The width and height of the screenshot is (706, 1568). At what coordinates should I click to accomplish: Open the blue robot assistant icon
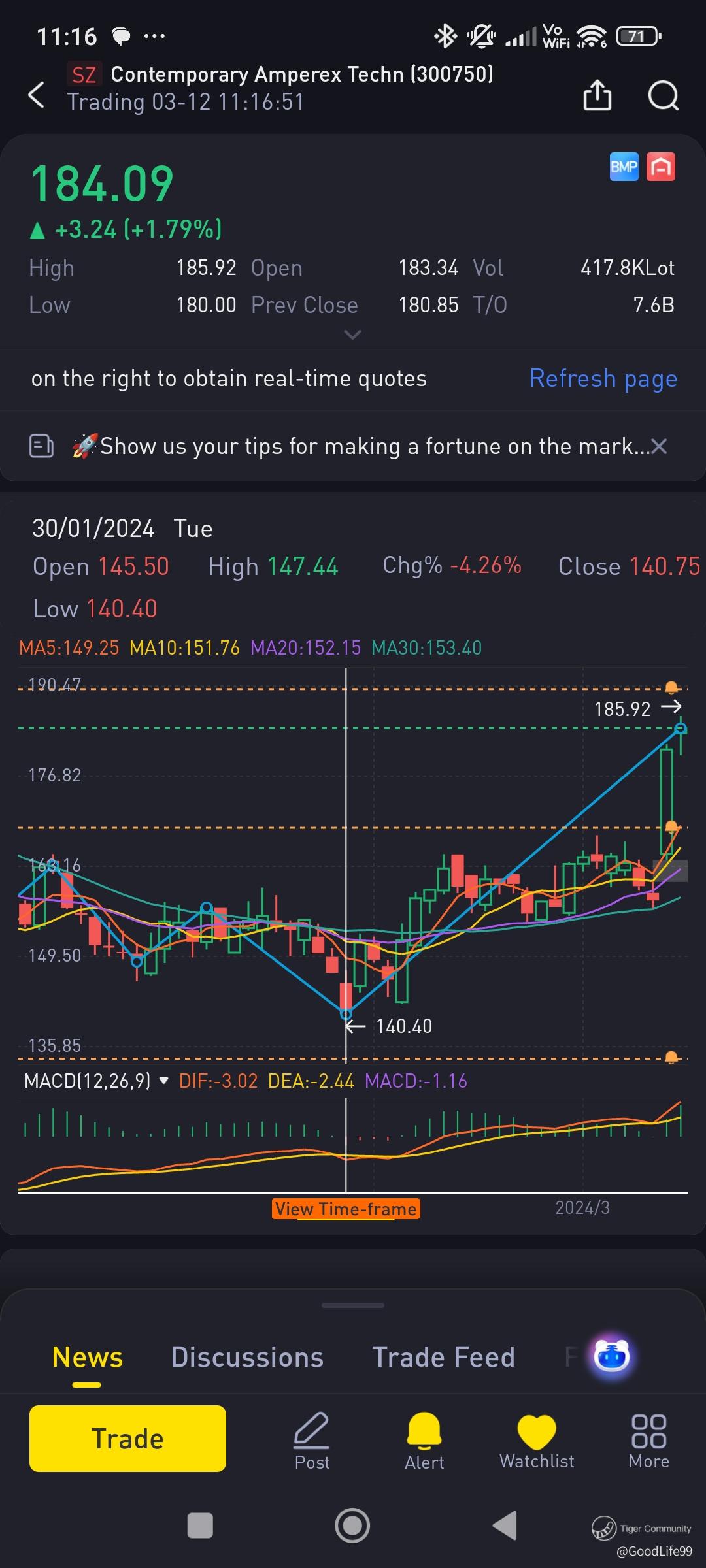611,1357
